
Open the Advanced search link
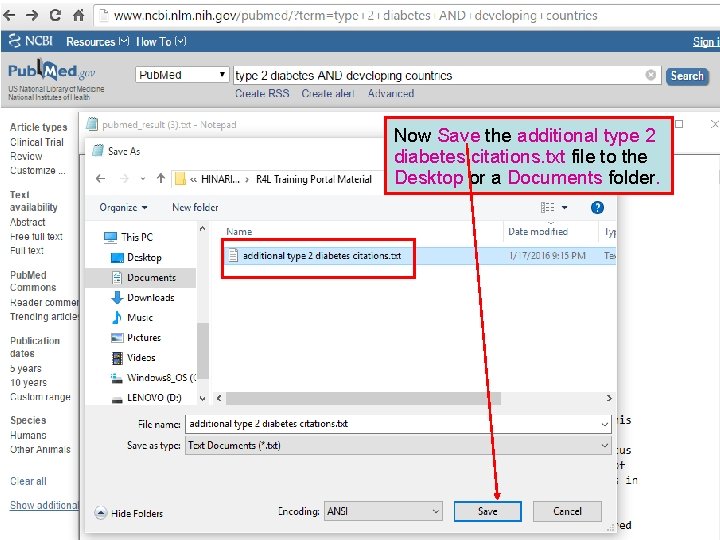point(391,94)
